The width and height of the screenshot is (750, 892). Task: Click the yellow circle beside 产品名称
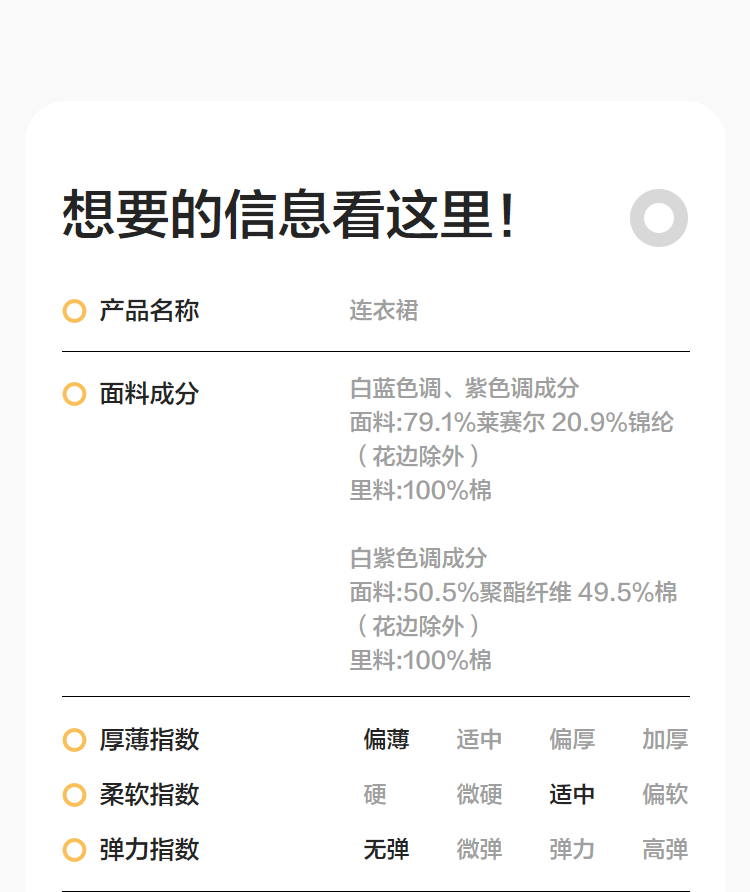(74, 311)
